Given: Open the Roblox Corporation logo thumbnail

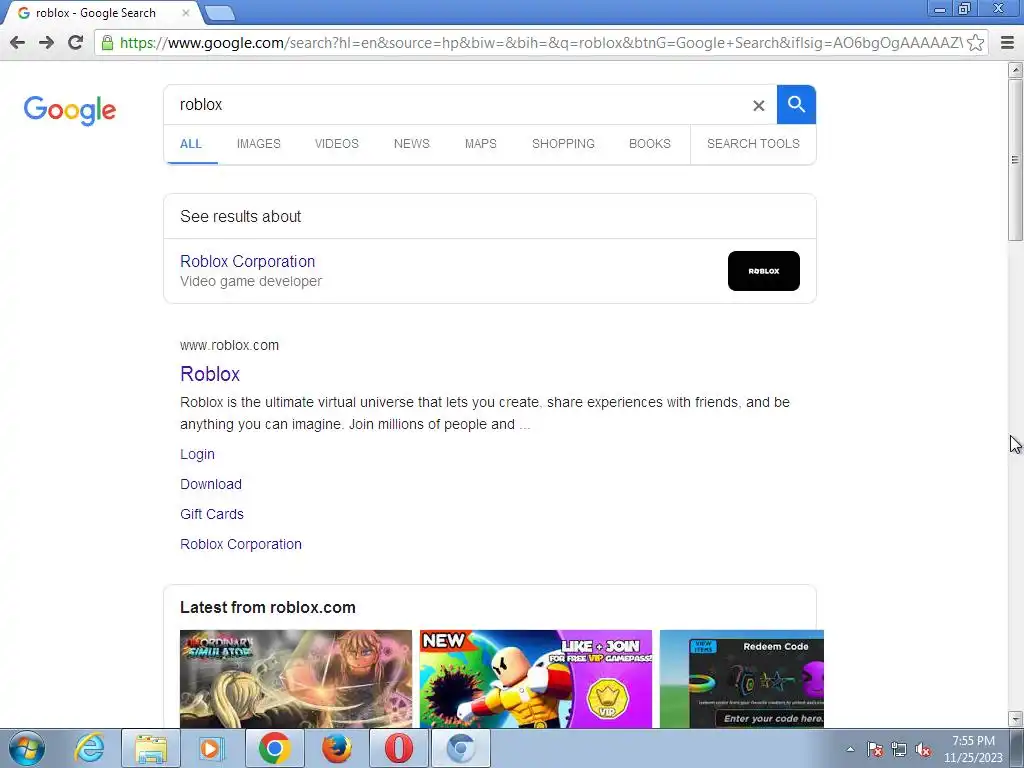Looking at the screenshot, I should [763, 271].
